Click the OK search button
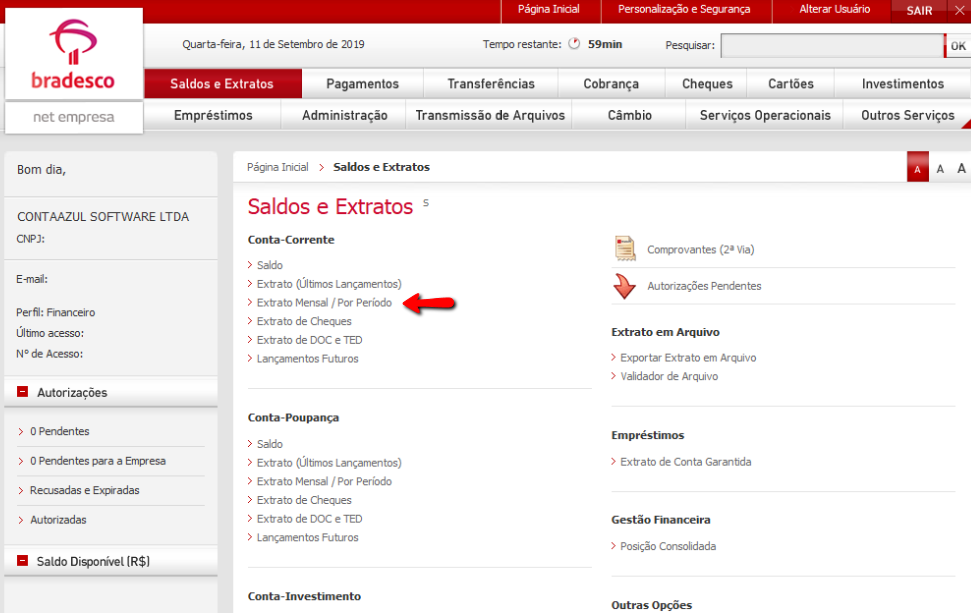971x615 pixels. coord(958,46)
